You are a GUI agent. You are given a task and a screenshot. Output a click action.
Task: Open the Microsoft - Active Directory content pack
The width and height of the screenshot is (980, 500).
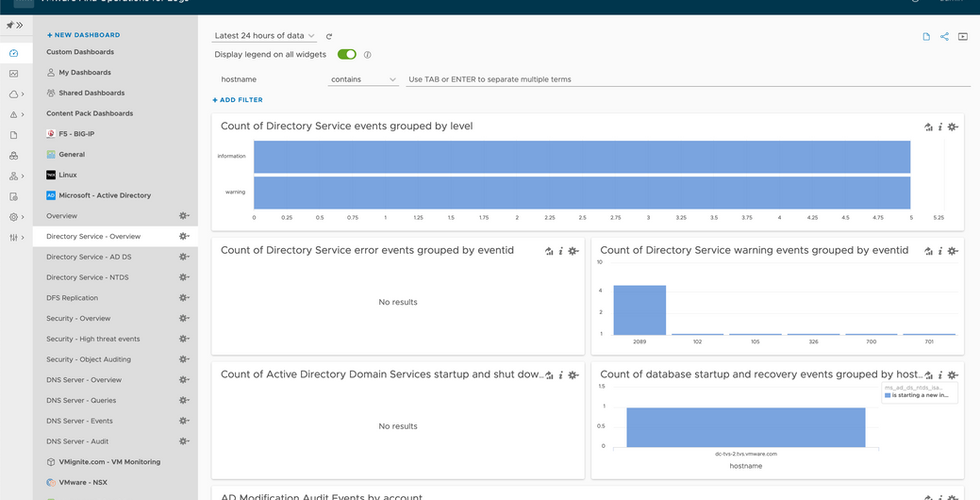point(104,195)
